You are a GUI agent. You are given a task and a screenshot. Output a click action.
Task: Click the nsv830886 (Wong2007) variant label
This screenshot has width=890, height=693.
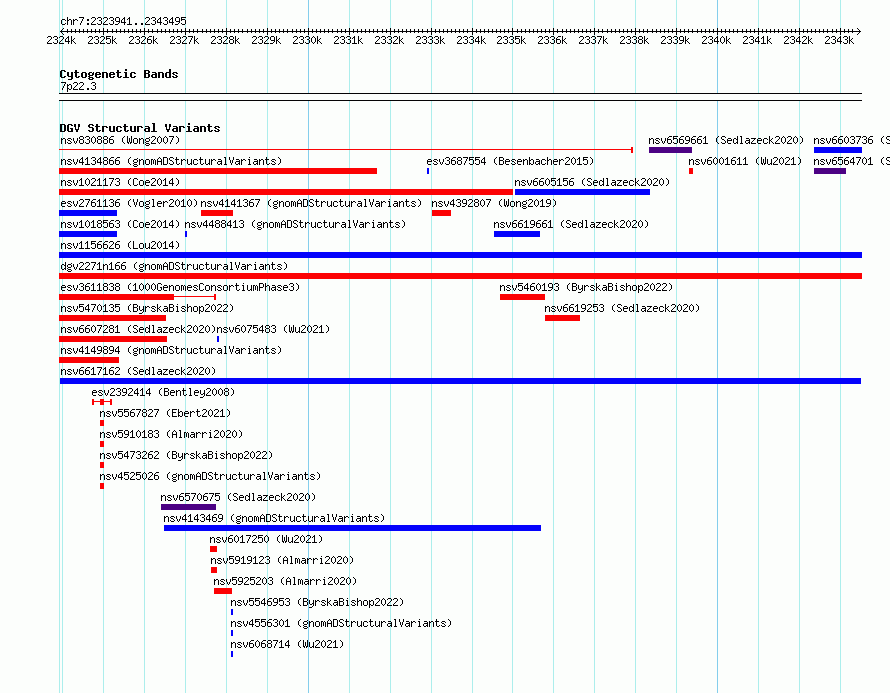click(120, 140)
